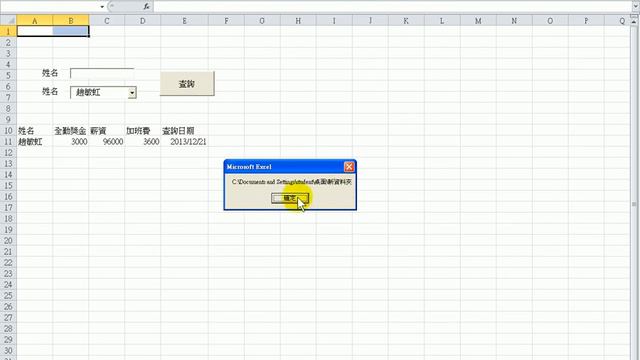
Task: Click cell D10 header 加班費
Action: (142, 131)
